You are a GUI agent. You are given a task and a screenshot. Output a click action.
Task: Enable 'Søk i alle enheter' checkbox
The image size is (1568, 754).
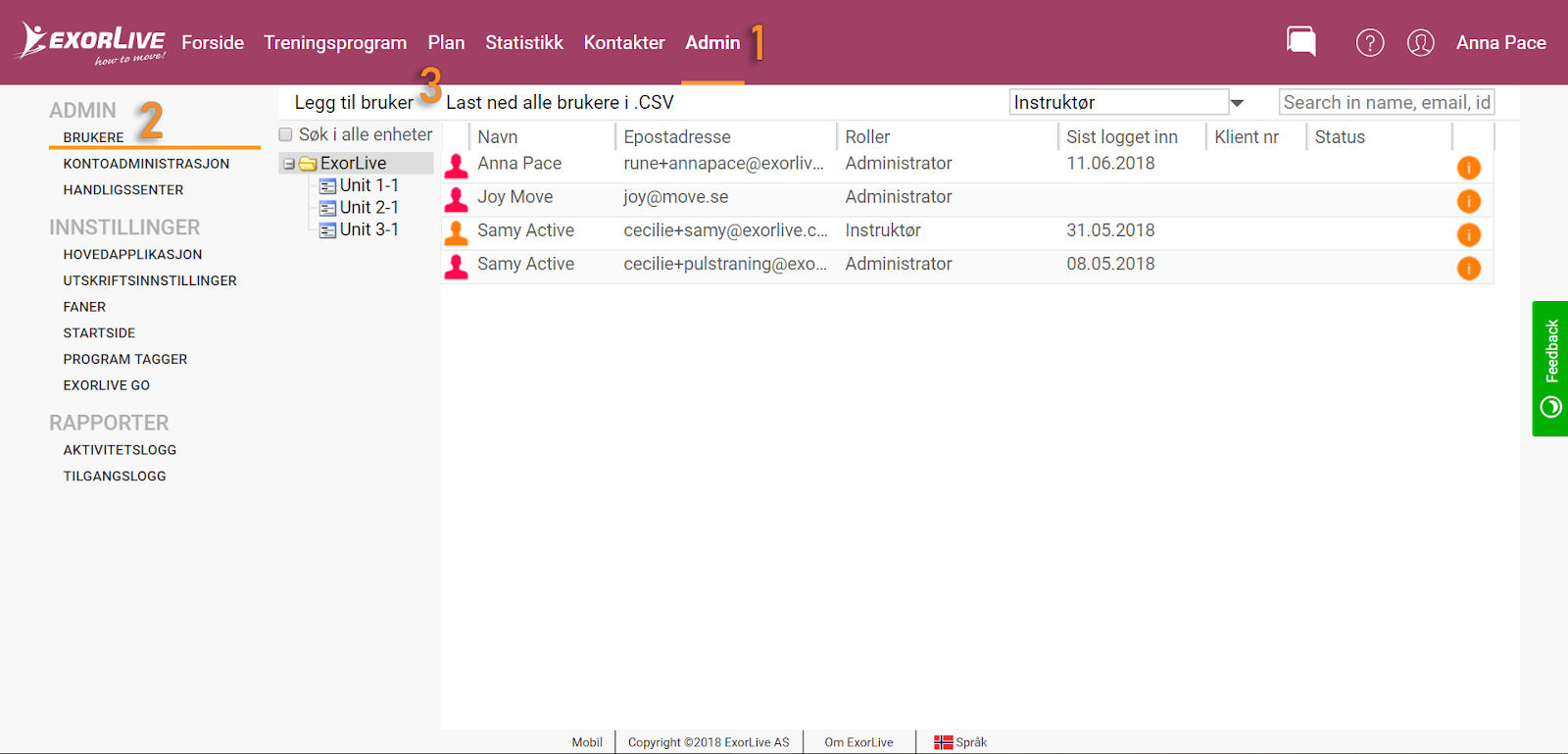[286, 135]
